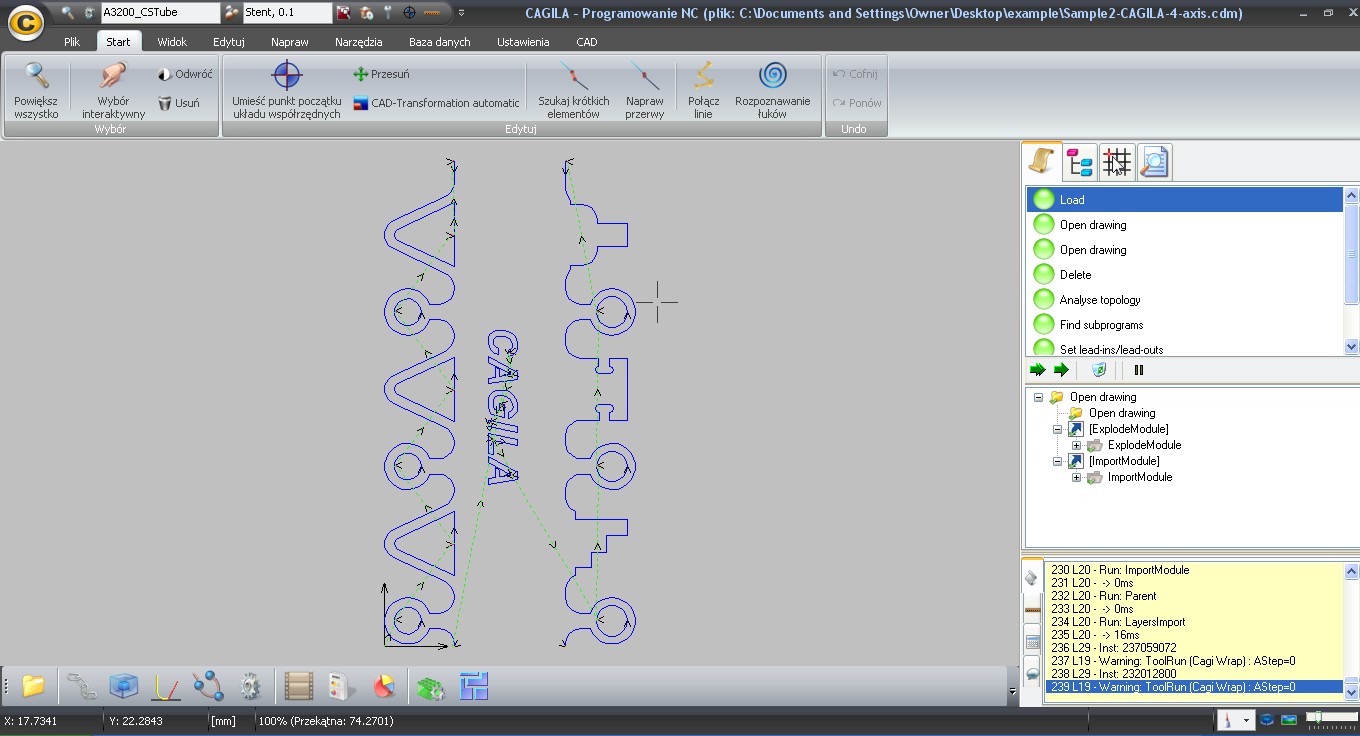Image resolution: width=1360 pixels, height=736 pixels.
Task: Click the tool icon before the Stent field
Action: (x=232, y=13)
